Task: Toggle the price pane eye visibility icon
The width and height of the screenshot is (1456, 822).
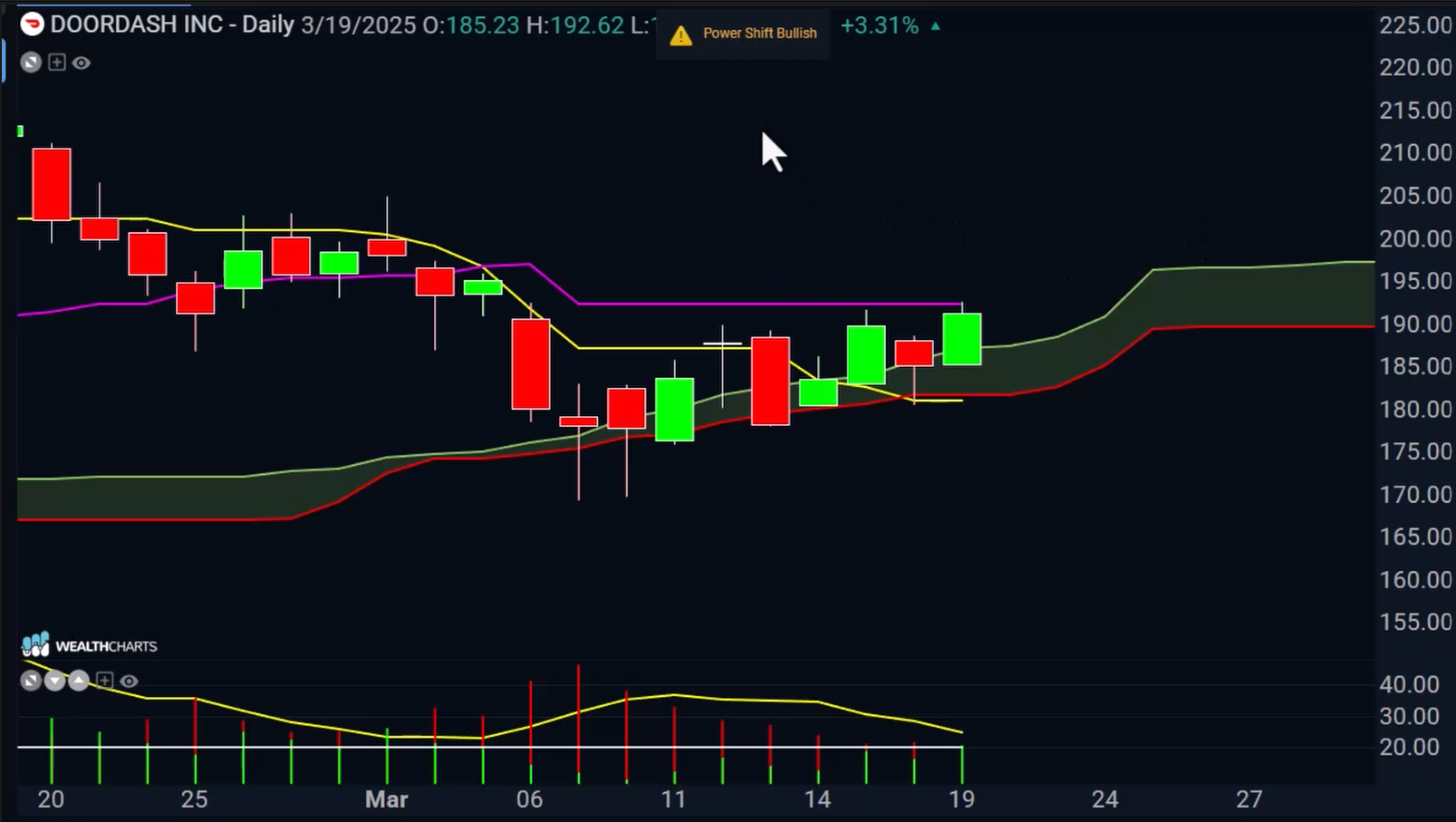Action: (x=82, y=63)
